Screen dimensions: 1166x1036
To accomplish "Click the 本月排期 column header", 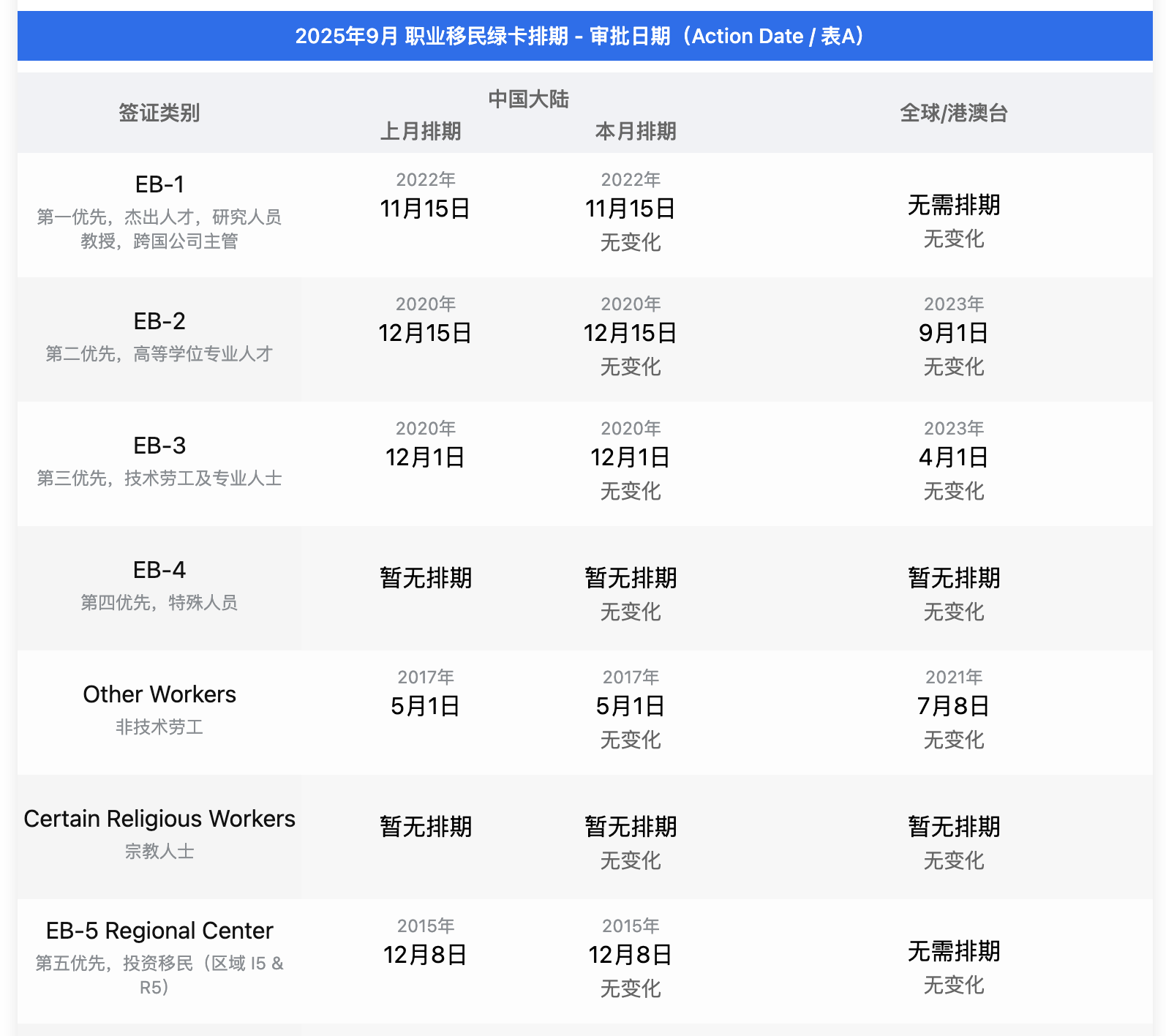I will pos(635,131).
